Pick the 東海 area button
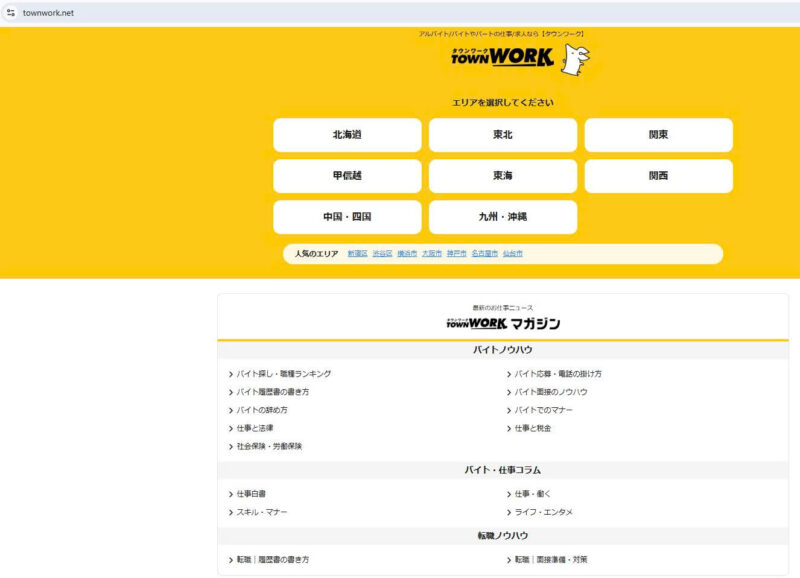 click(503, 176)
